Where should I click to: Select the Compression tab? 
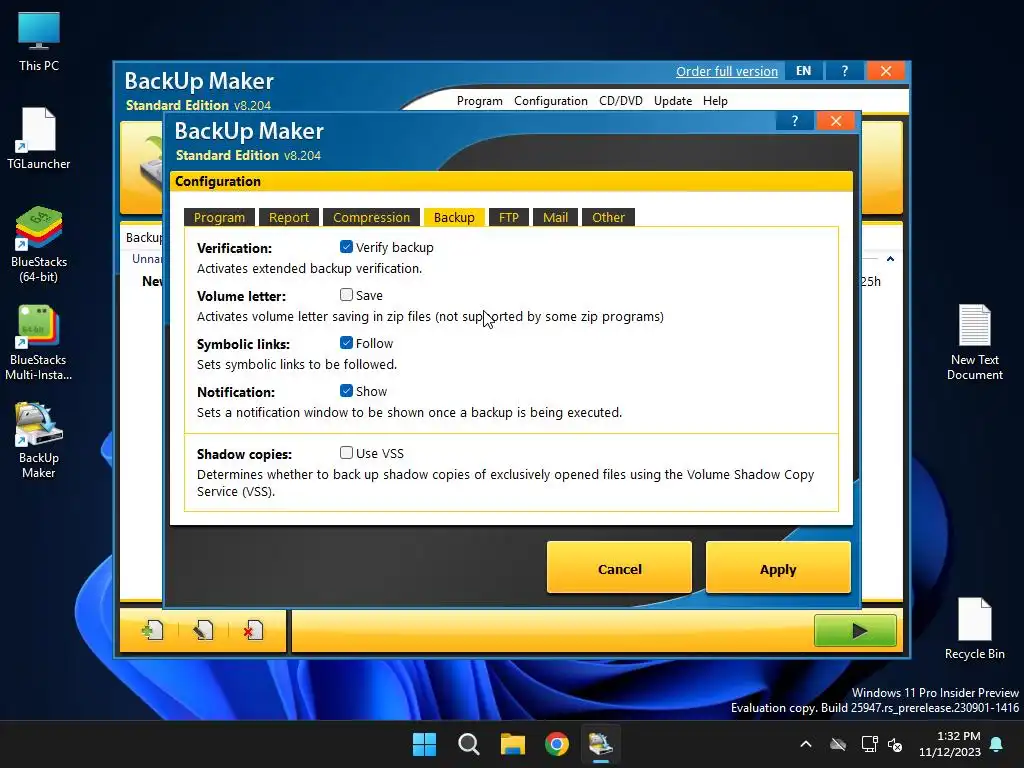pyautogui.click(x=372, y=217)
